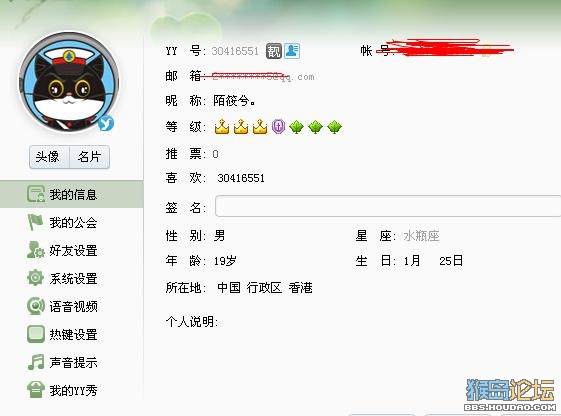Image resolution: width=561 pixels, height=416 pixels.
Task: Click into the 签名 signature field
Action: click(388, 206)
